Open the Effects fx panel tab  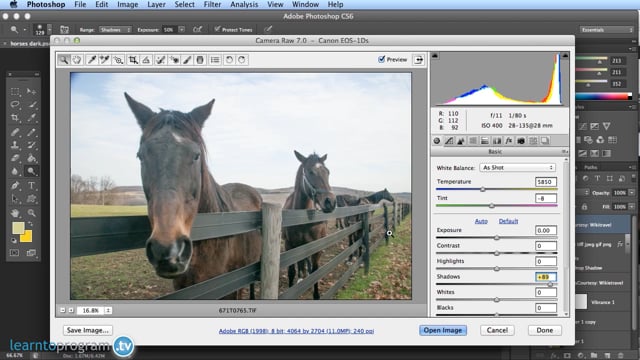[x=509, y=141]
